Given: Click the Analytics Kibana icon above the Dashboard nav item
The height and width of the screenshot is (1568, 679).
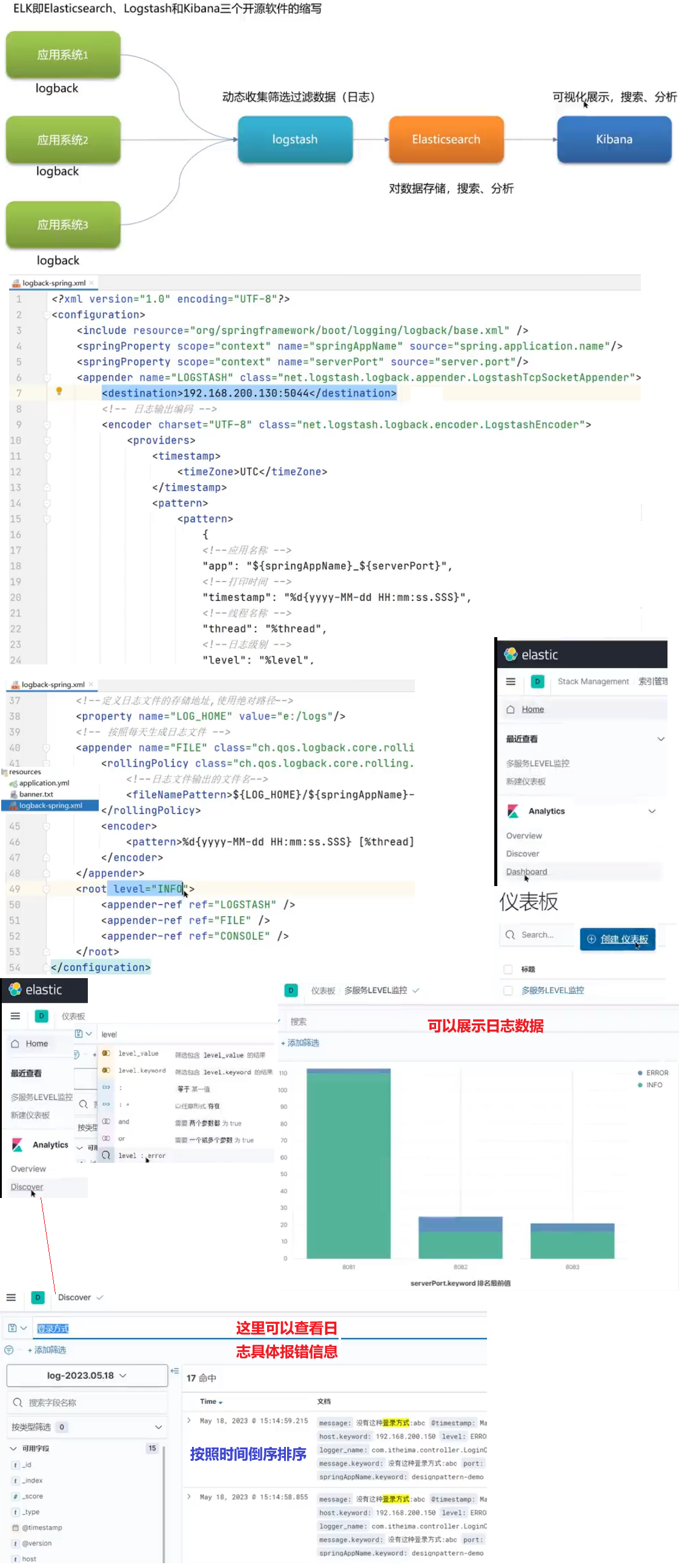Looking at the screenshot, I should coord(513,811).
